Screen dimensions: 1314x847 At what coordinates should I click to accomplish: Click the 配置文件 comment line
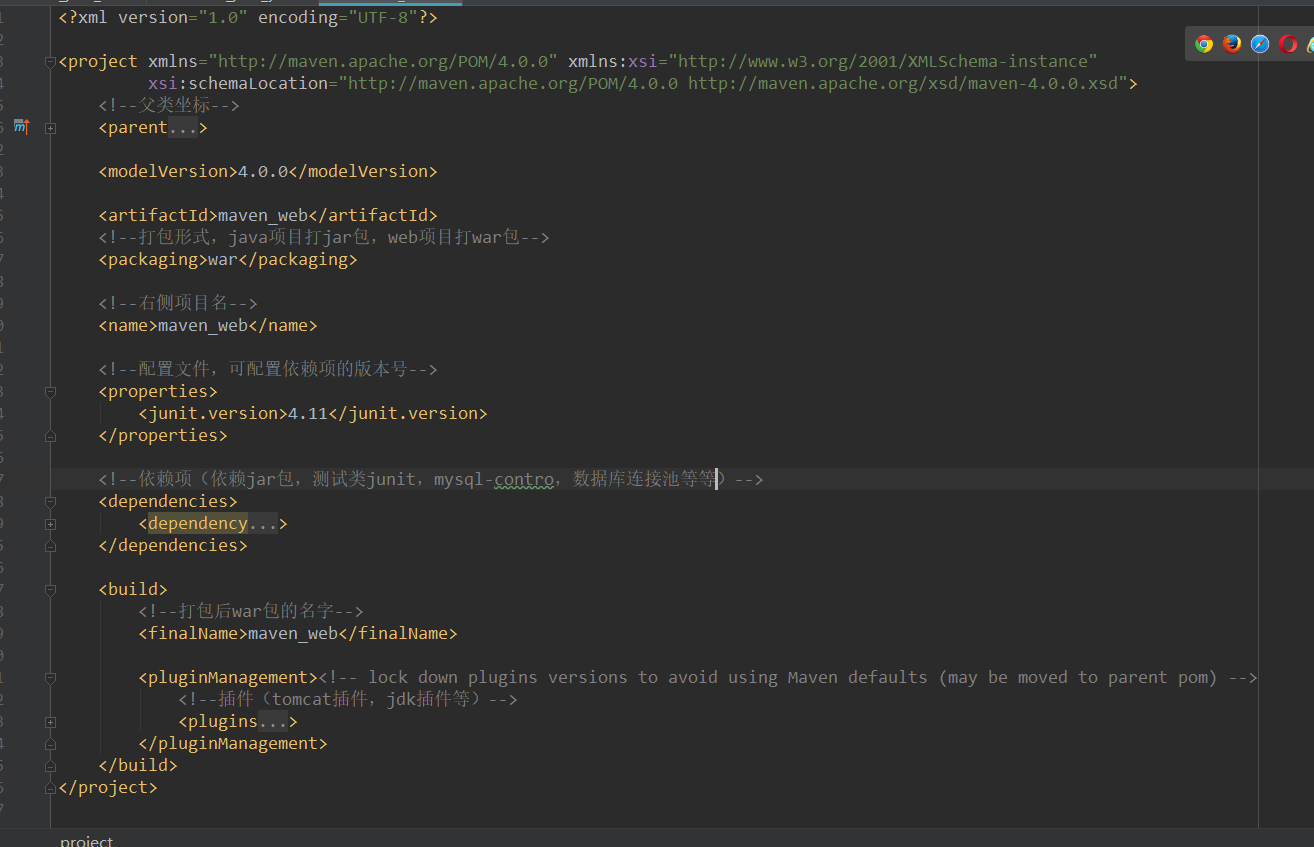[268, 370]
